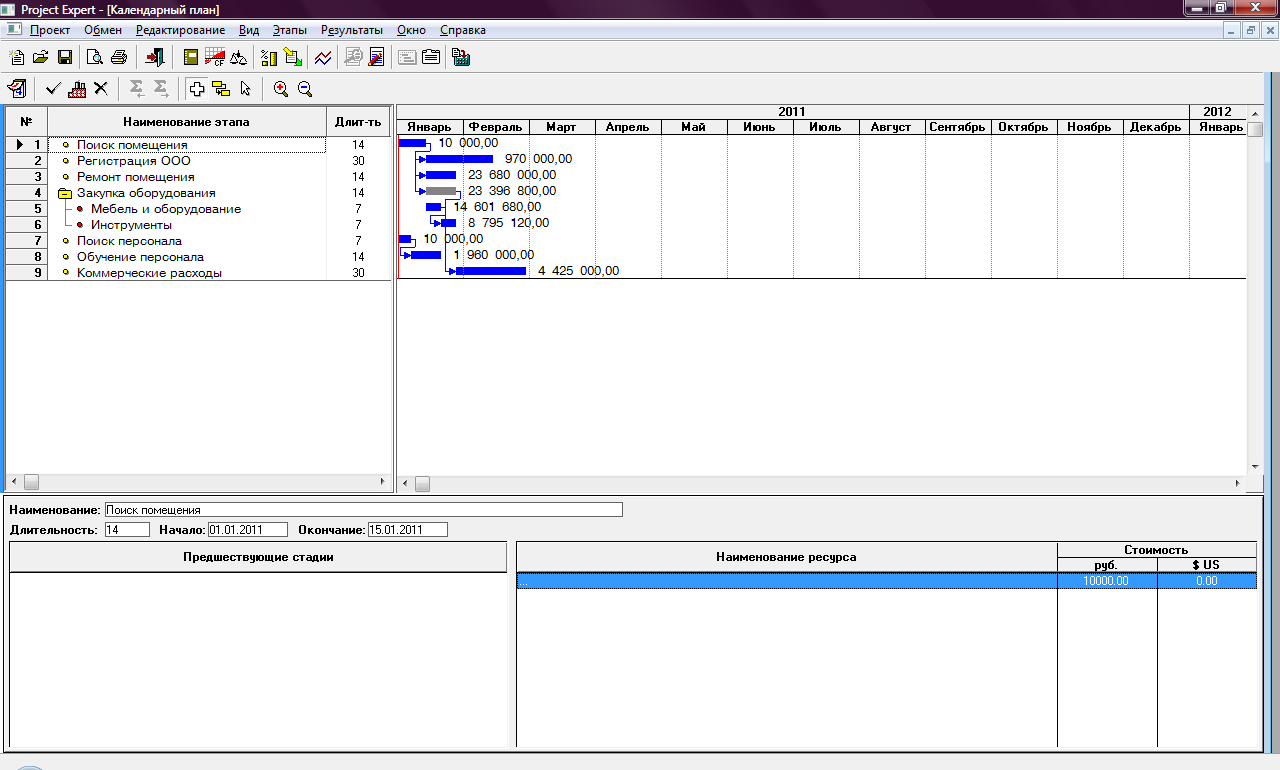1280x770 pixels.
Task: Click the New project icon
Action: tap(16, 57)
